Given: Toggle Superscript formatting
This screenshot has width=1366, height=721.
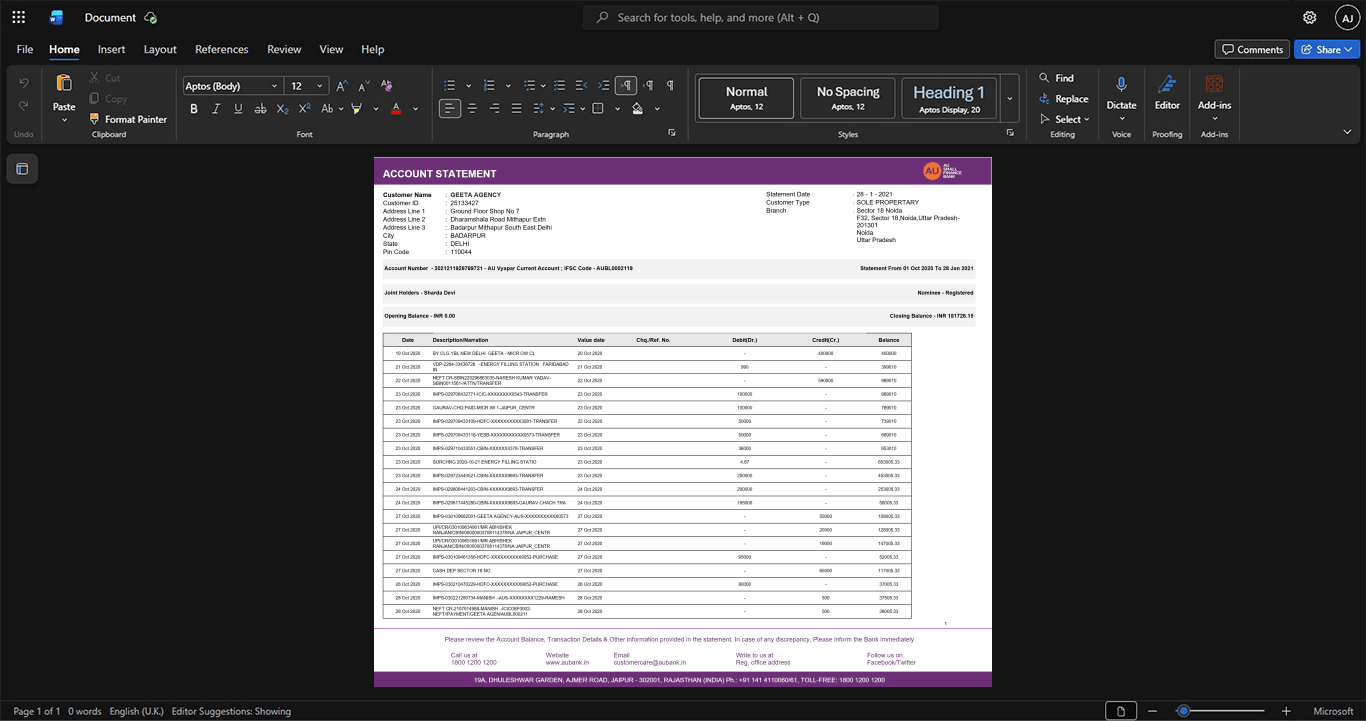Looking at the screenshot, I should coord(305,108).
